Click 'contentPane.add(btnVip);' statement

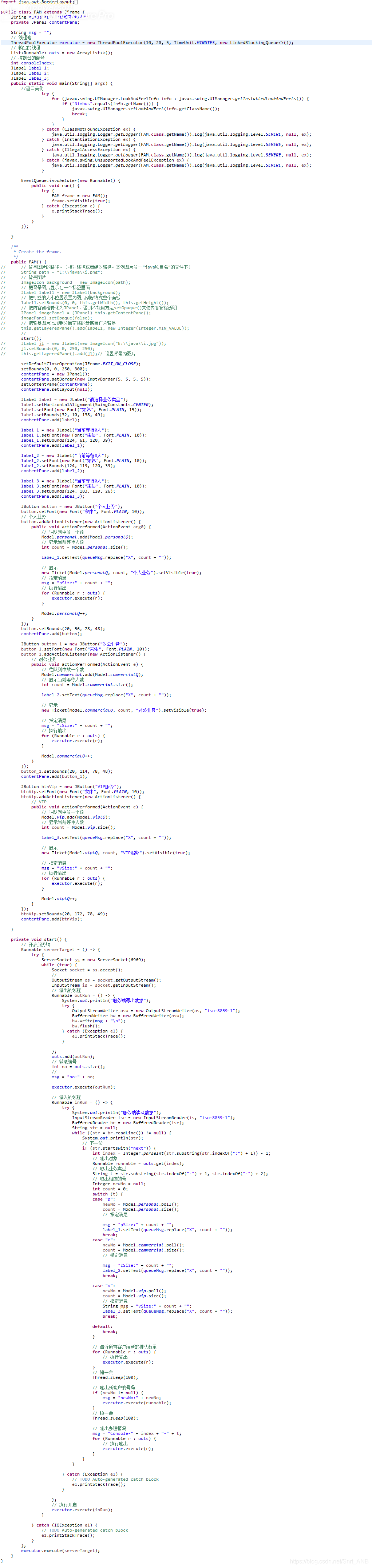52,919
